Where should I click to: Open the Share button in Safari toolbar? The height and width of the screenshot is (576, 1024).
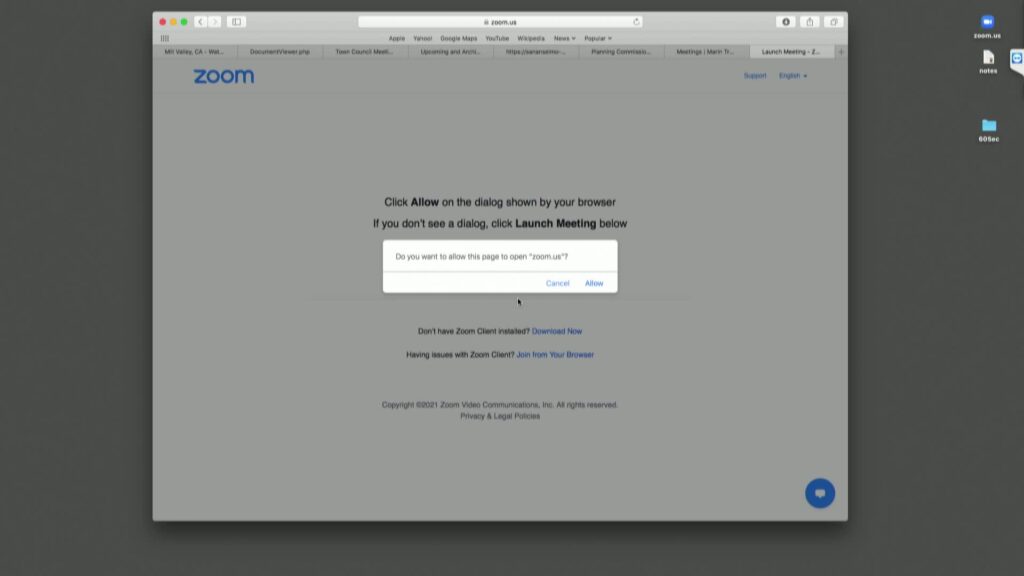810,22
